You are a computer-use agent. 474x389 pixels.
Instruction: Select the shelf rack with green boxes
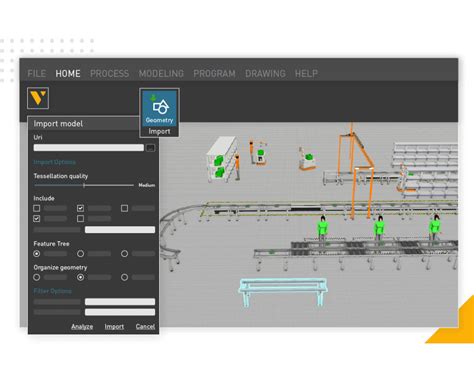tap(222, 159)
